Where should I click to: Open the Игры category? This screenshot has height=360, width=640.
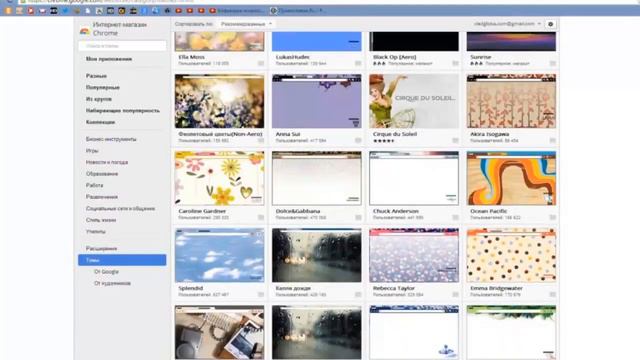pos(92,151)
